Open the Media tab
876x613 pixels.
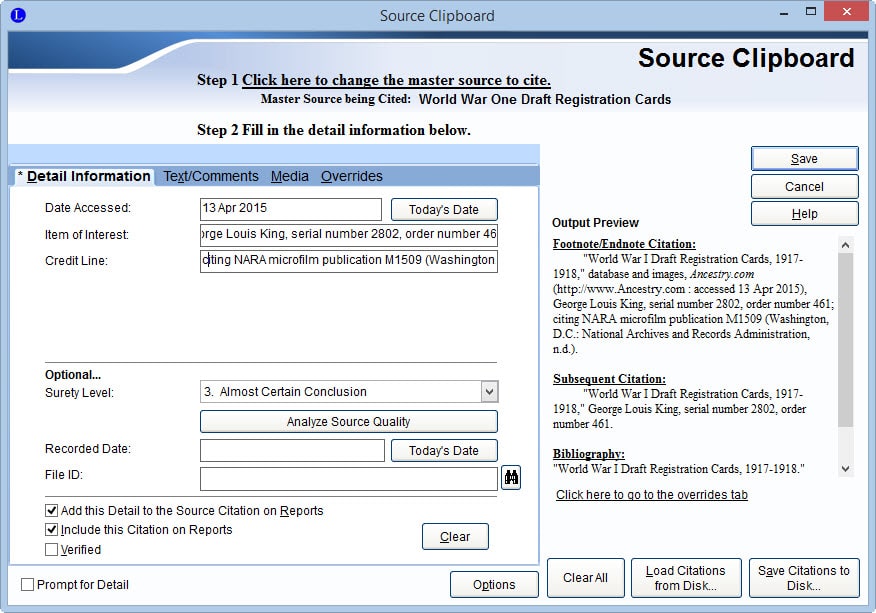coord(289,176)
